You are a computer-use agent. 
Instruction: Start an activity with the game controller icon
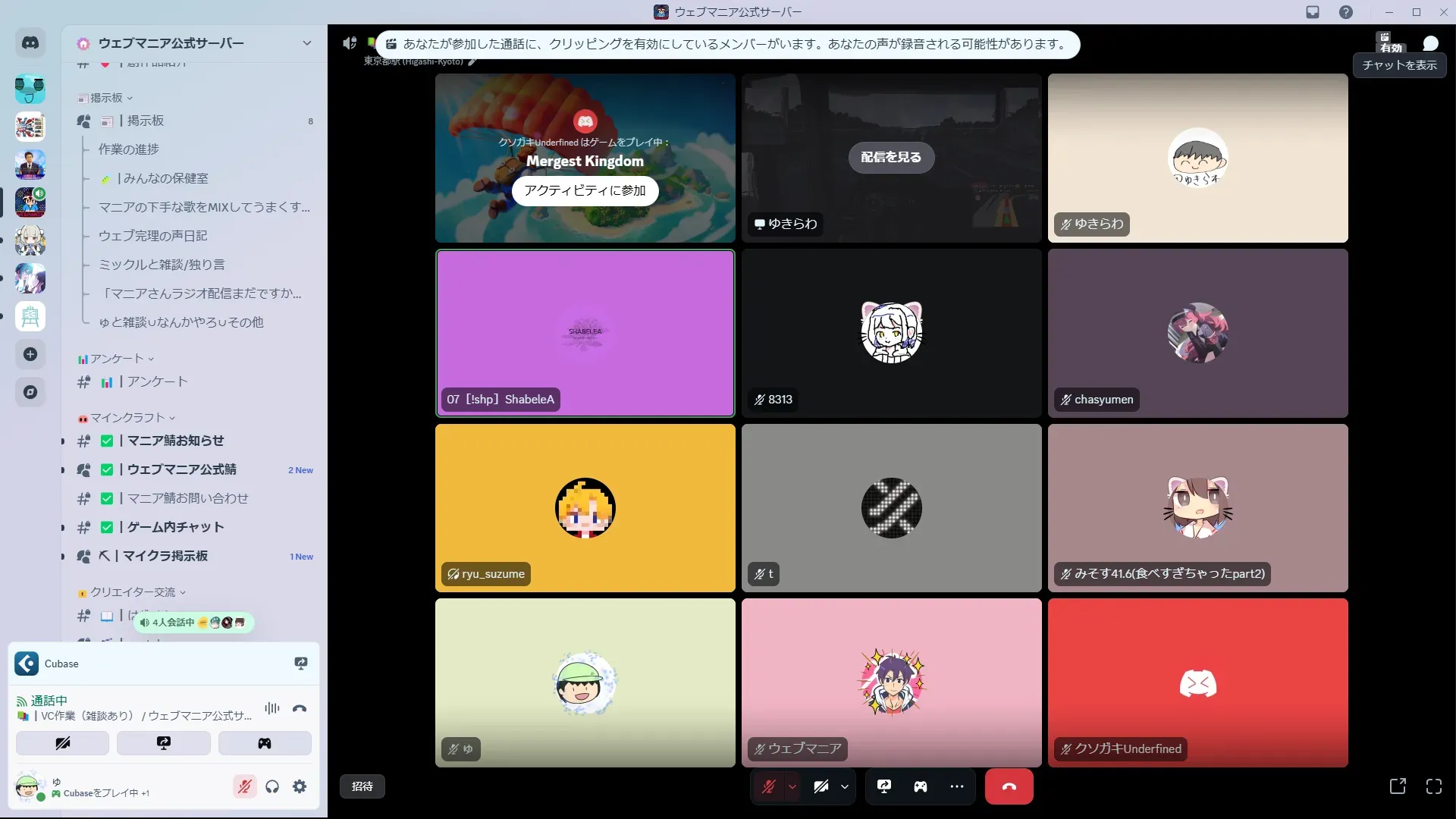pyautogui.click(x=921, y=786)
